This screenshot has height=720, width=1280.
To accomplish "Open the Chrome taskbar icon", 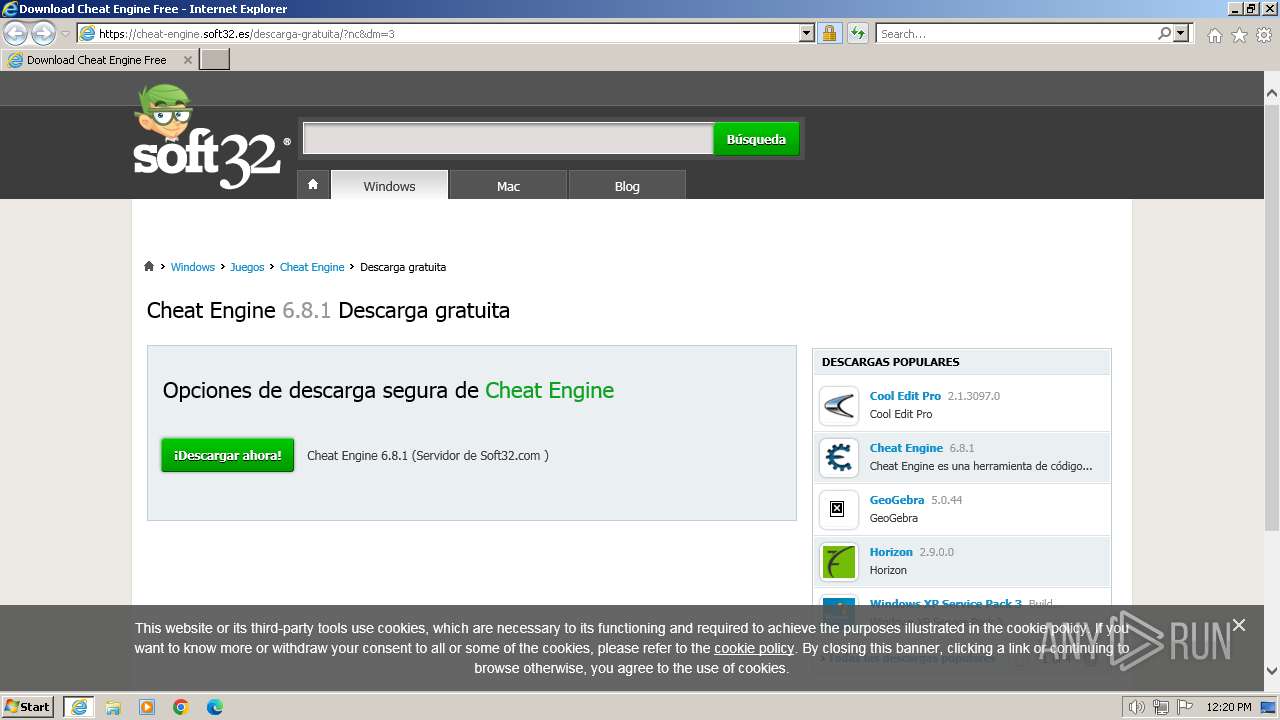I will [x=181, y=707].
